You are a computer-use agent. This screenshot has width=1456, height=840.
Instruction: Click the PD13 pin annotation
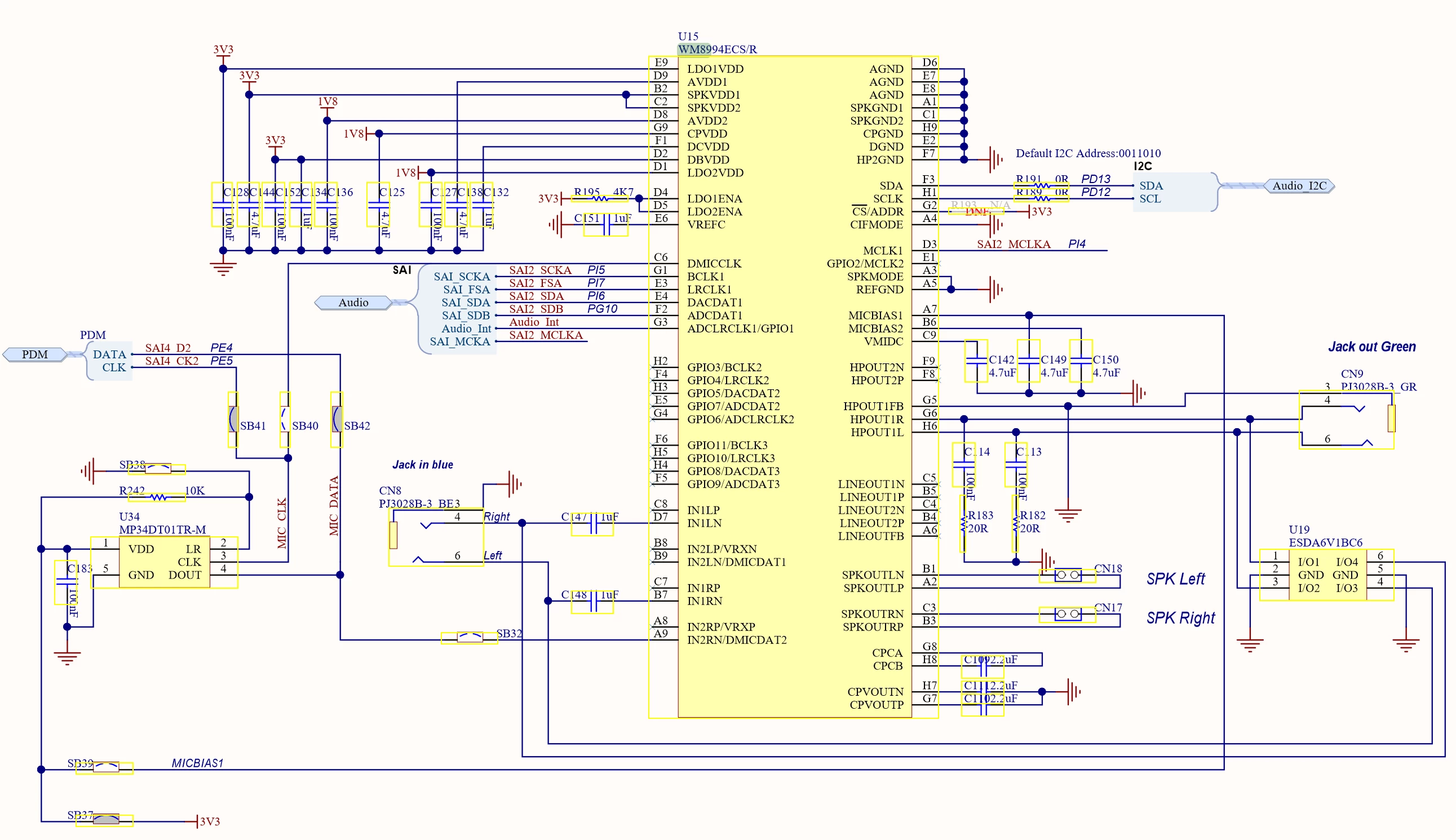[1095, 179]
